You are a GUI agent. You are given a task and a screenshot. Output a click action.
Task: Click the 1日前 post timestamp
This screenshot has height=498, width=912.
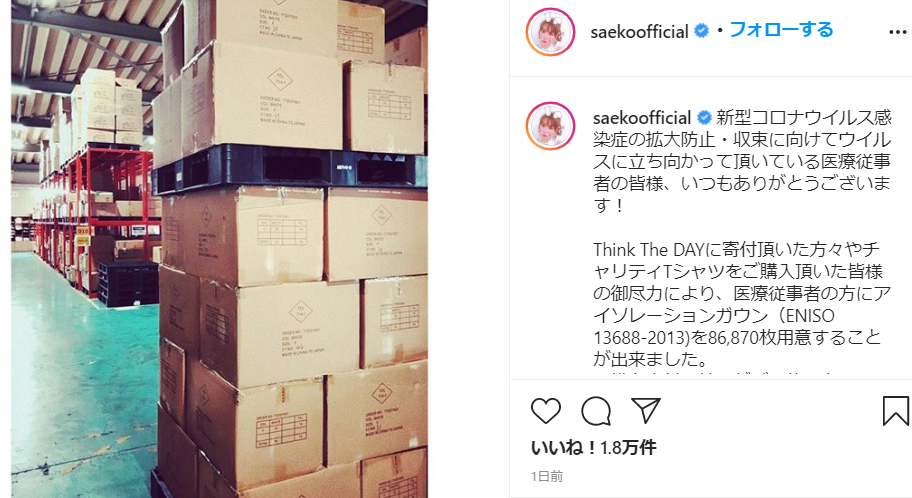(x=547, y=476)
